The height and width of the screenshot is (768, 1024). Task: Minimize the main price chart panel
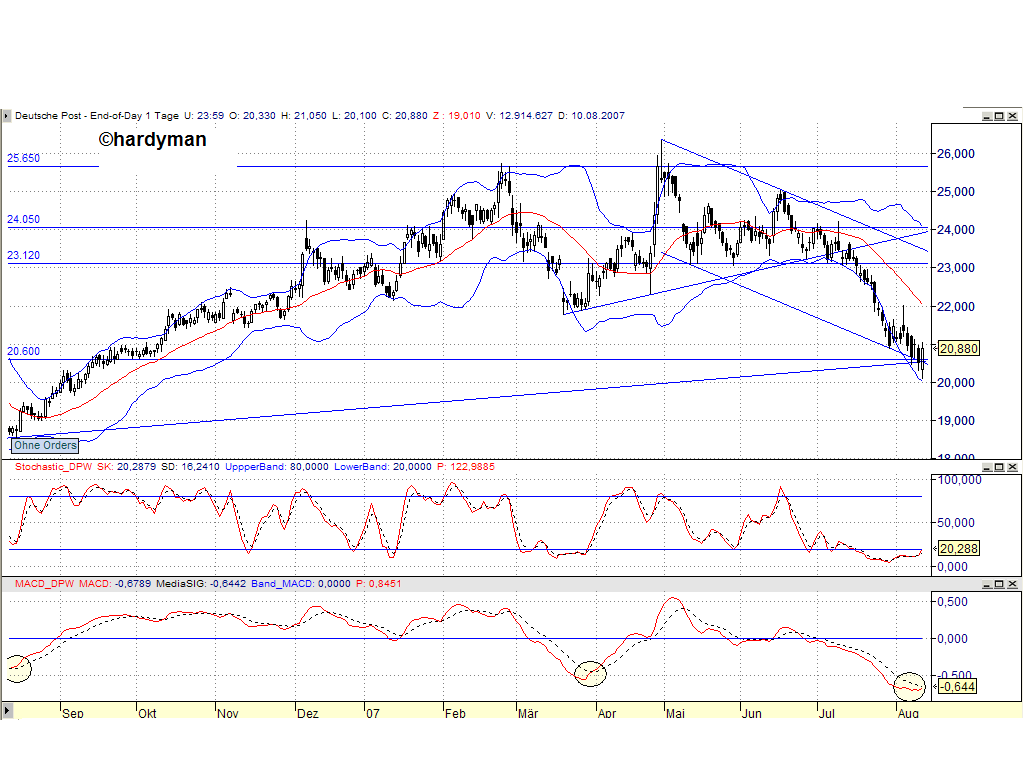pyautogui.click(x=989, y=116)
